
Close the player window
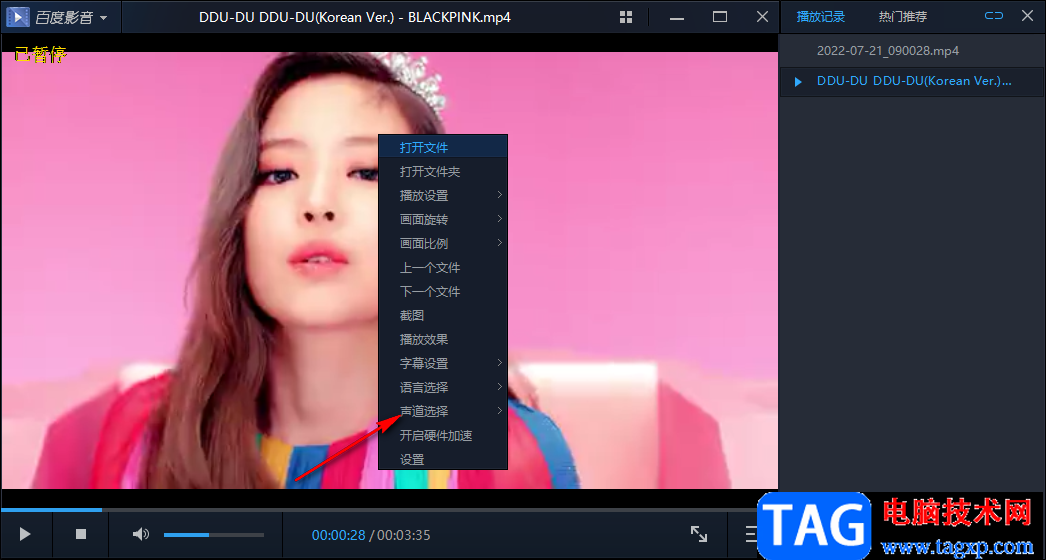[762, 17]
